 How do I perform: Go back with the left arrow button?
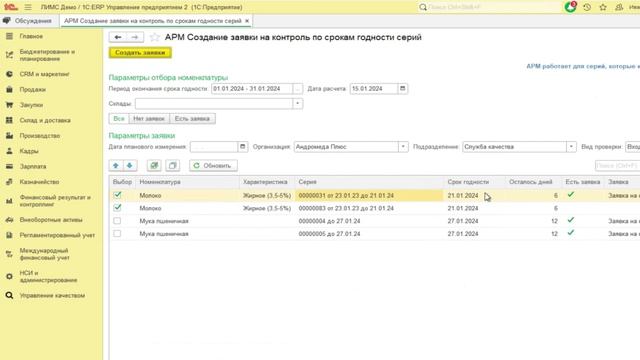[x=118, y=37]
